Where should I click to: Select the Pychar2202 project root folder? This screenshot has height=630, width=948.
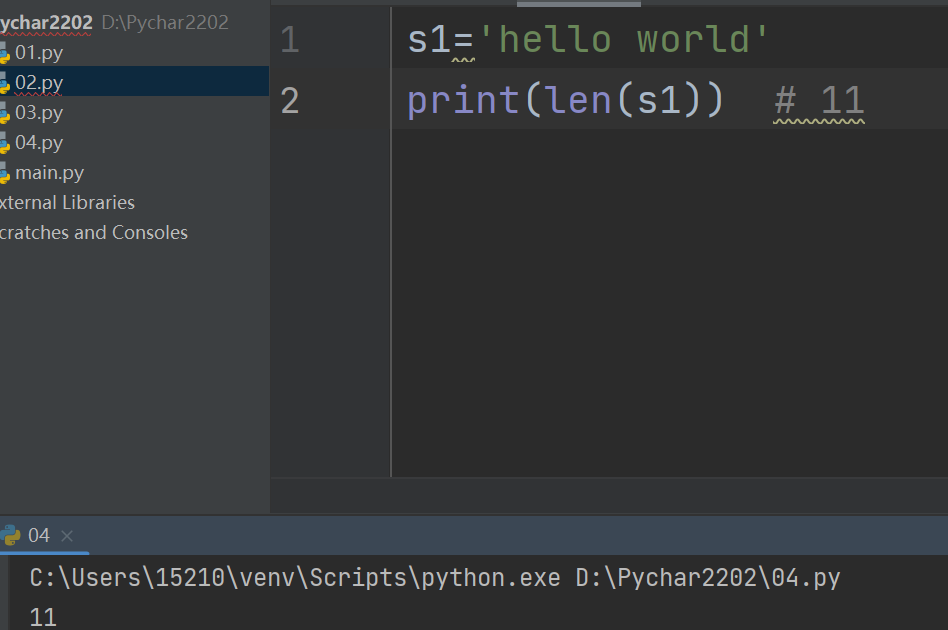(47, 22)
